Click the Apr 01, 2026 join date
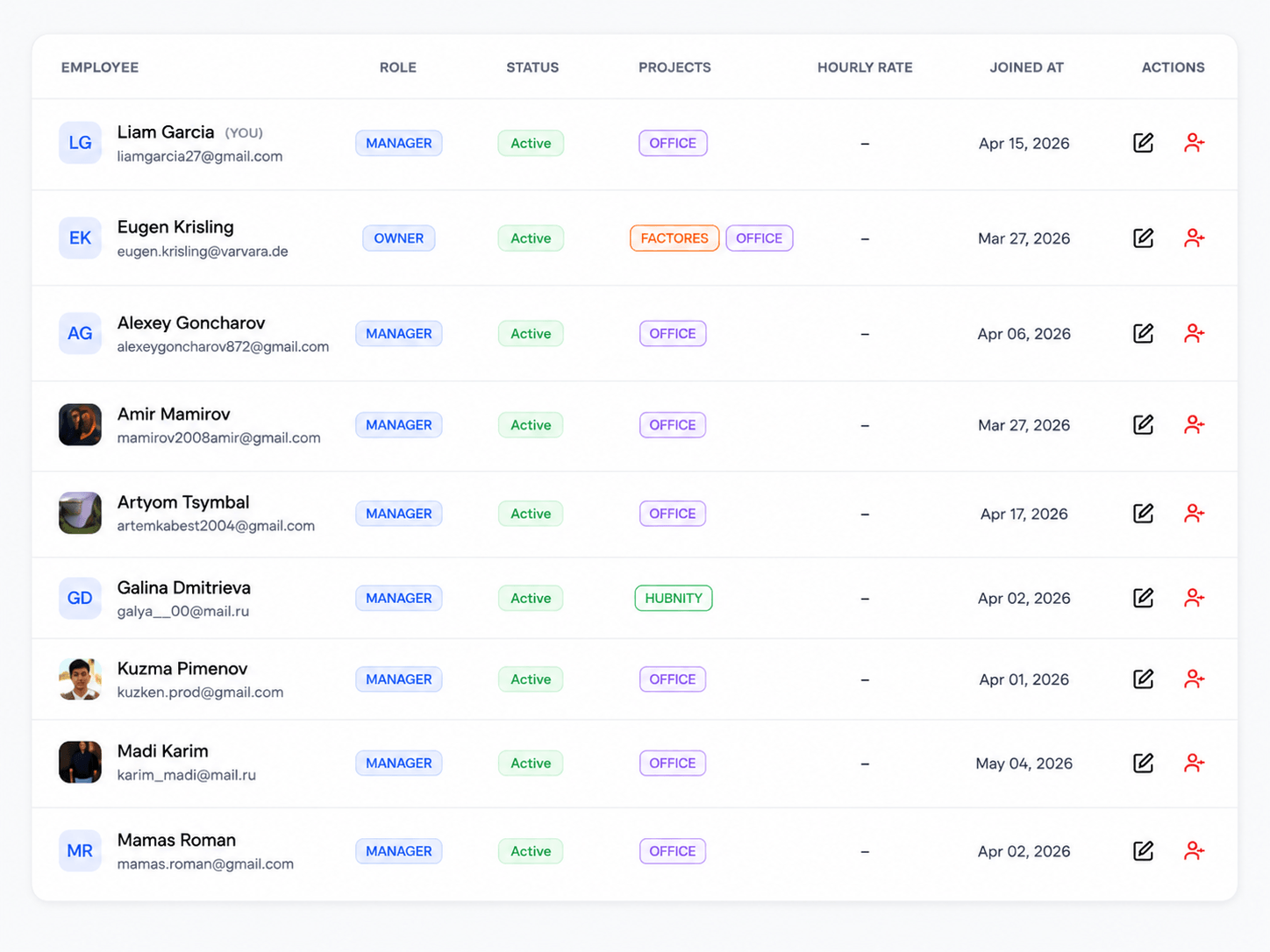The image size is (1270, 952). 1024,679
